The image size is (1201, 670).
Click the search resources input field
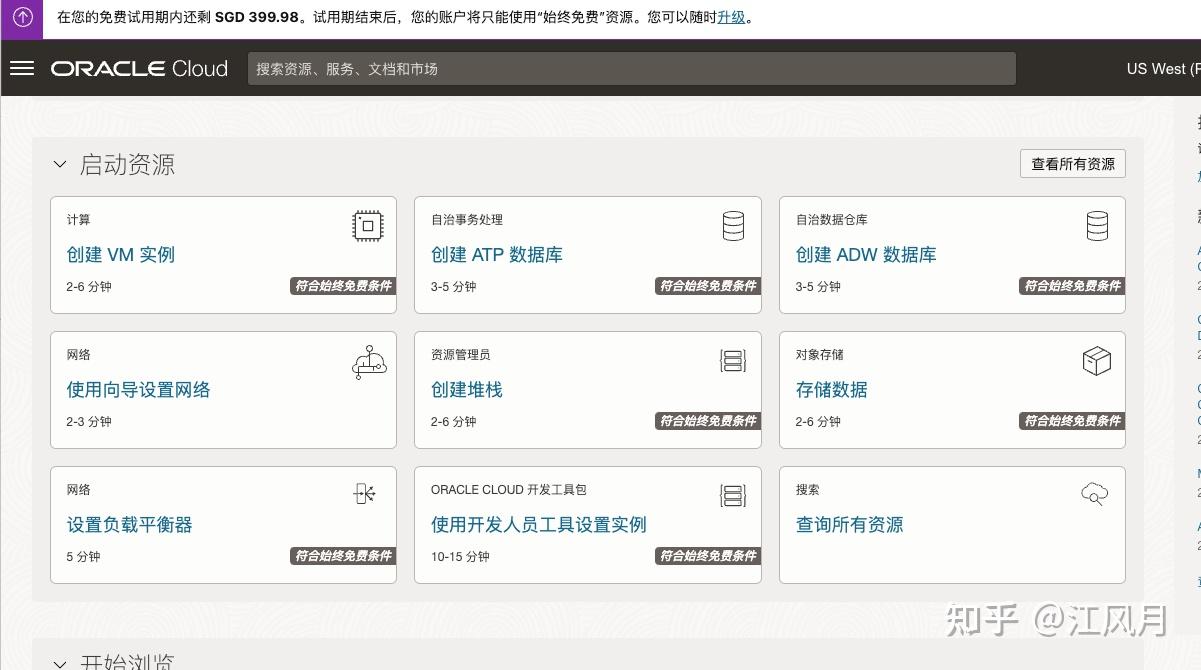click(632, 68)
